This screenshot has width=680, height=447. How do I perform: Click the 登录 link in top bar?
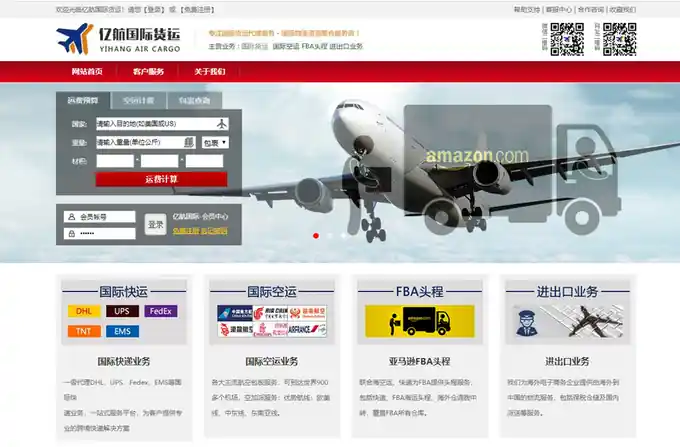[154, 10]
